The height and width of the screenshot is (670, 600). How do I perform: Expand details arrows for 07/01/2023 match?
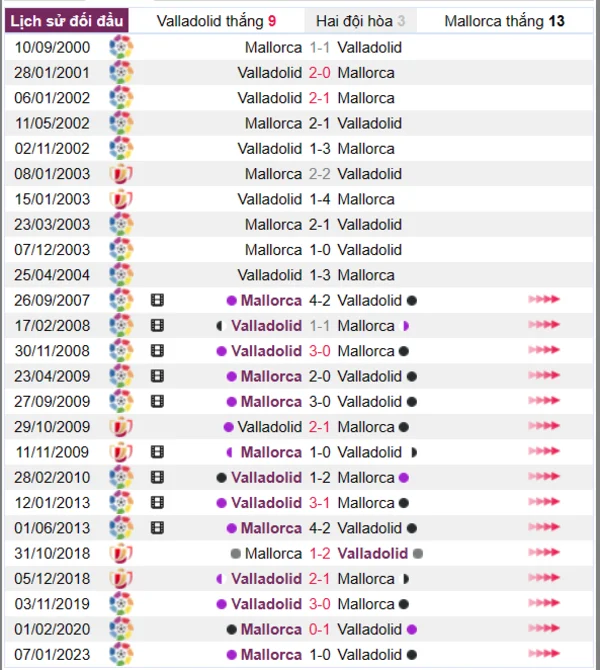(544, 653)
